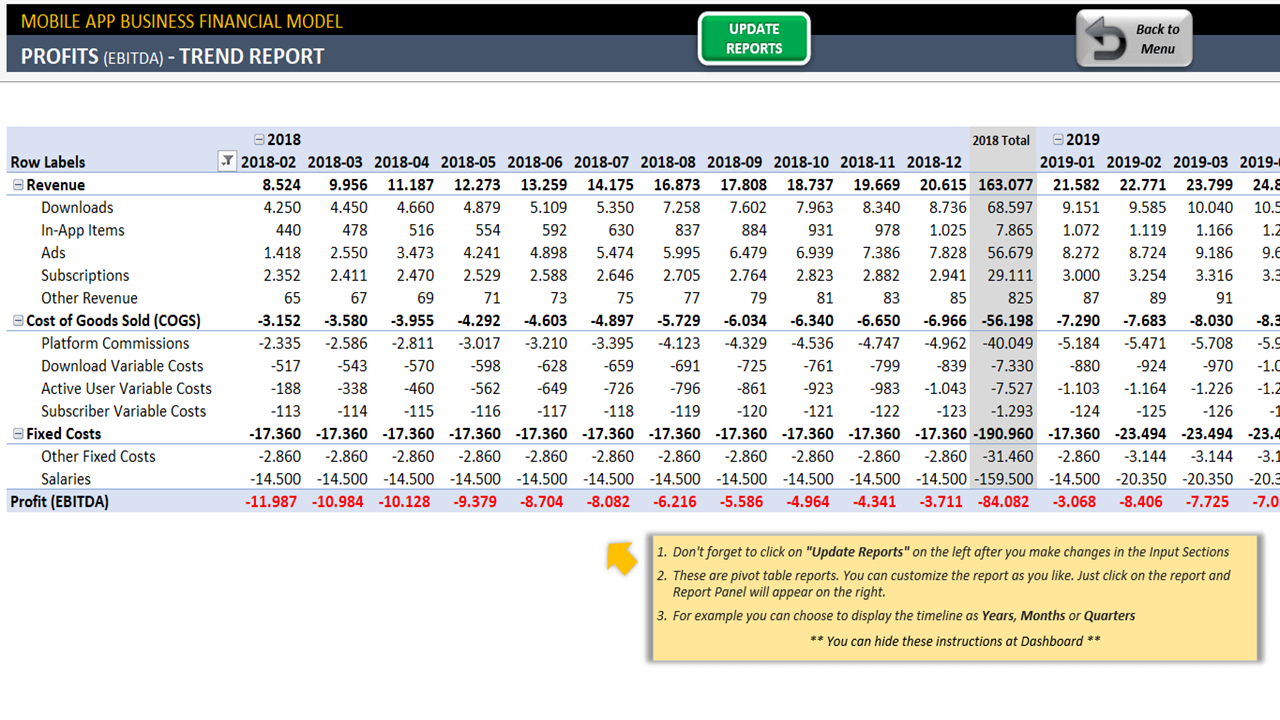The width and height of the screenshot is (1280, 720).
Task: Select Other Revenue total 825
Action: 1020,298
